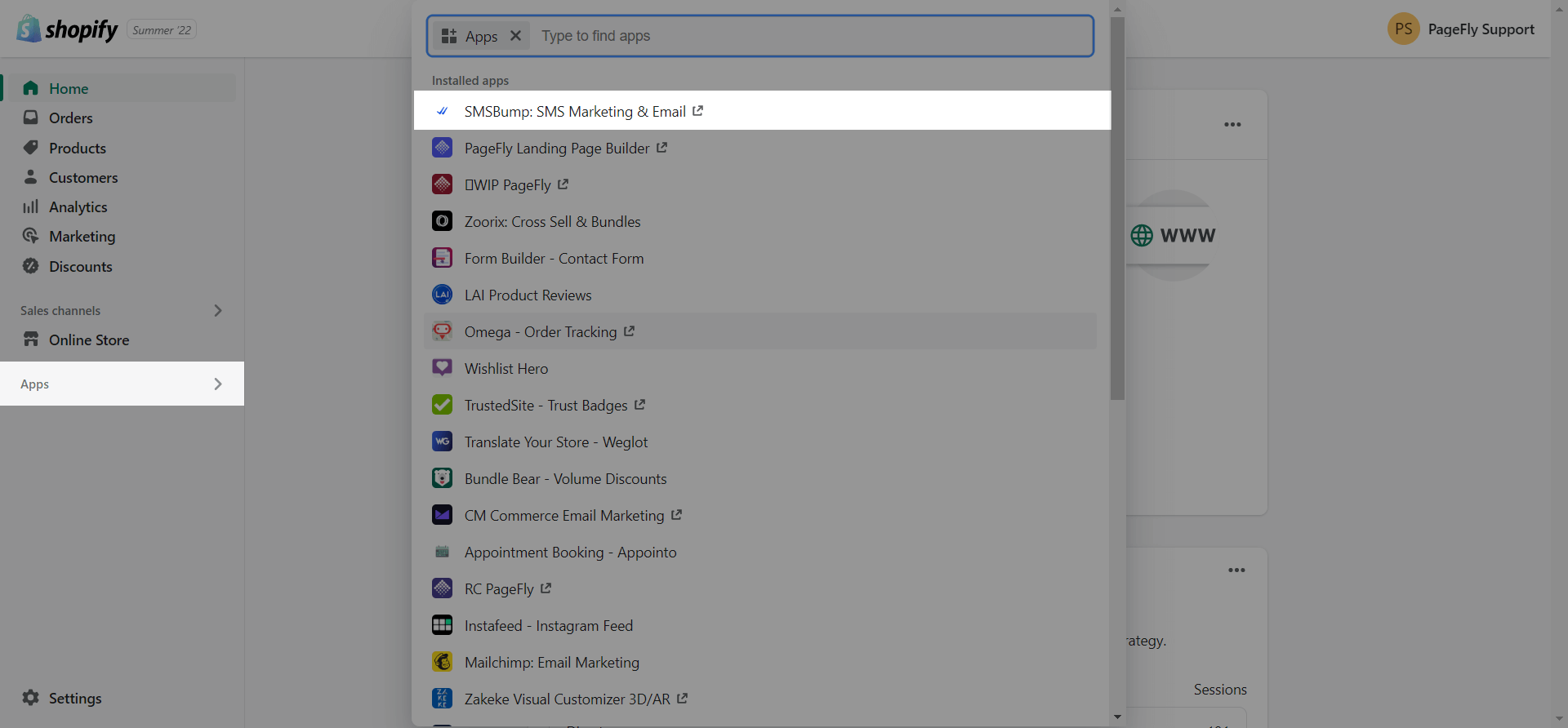
Task: Click the scrollbar down arrow
Action: (x=1117, y=717)
